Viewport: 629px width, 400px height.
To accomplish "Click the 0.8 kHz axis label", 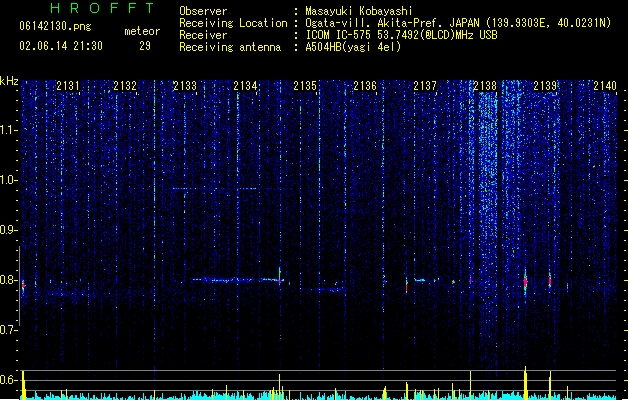I will tap(8, 280).
